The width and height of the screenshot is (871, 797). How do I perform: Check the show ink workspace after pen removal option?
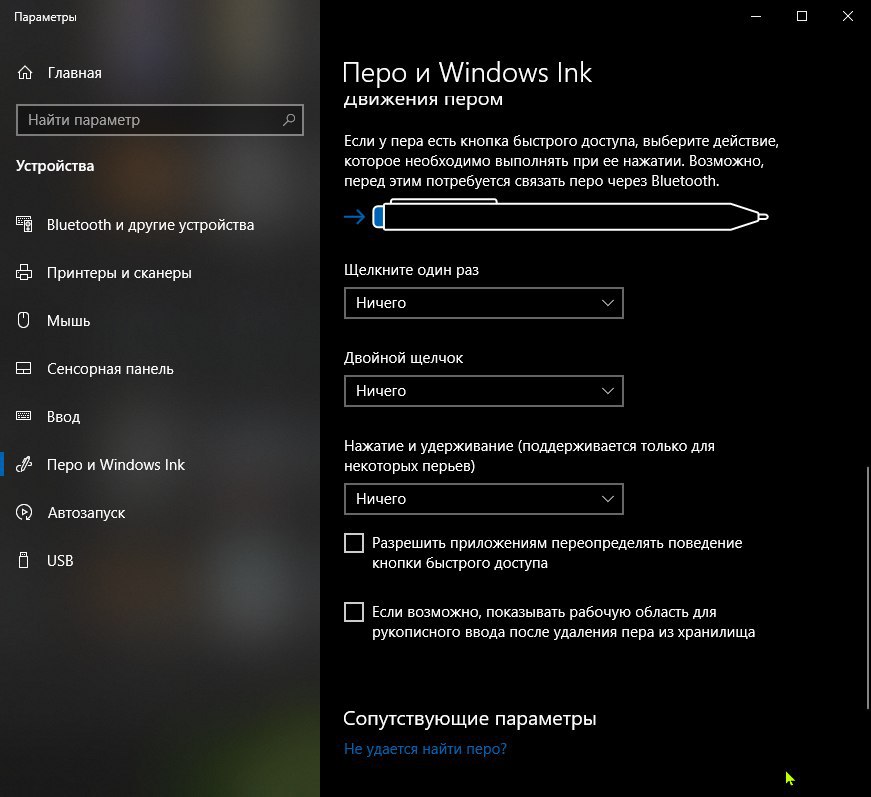tap(354, 612)
